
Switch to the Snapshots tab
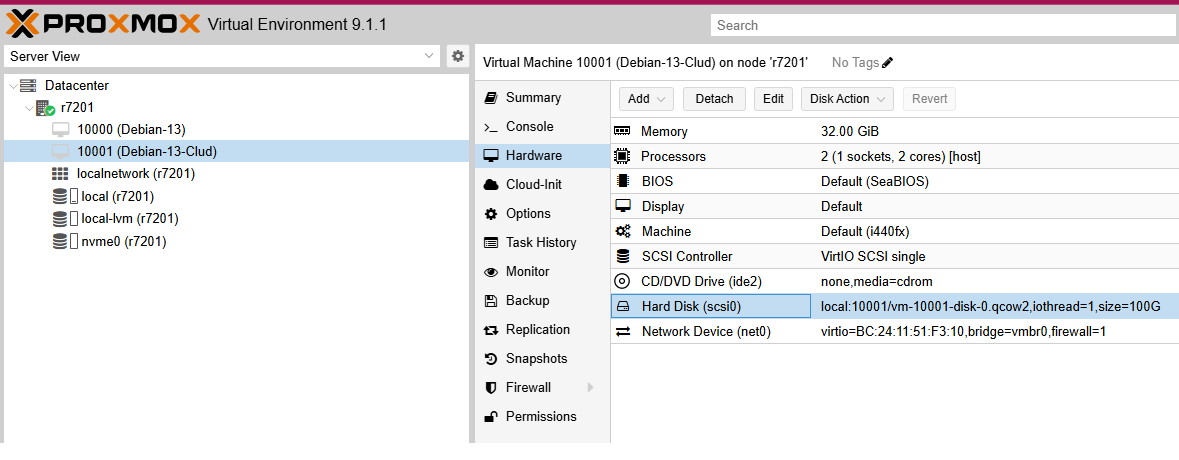[536, 359]
